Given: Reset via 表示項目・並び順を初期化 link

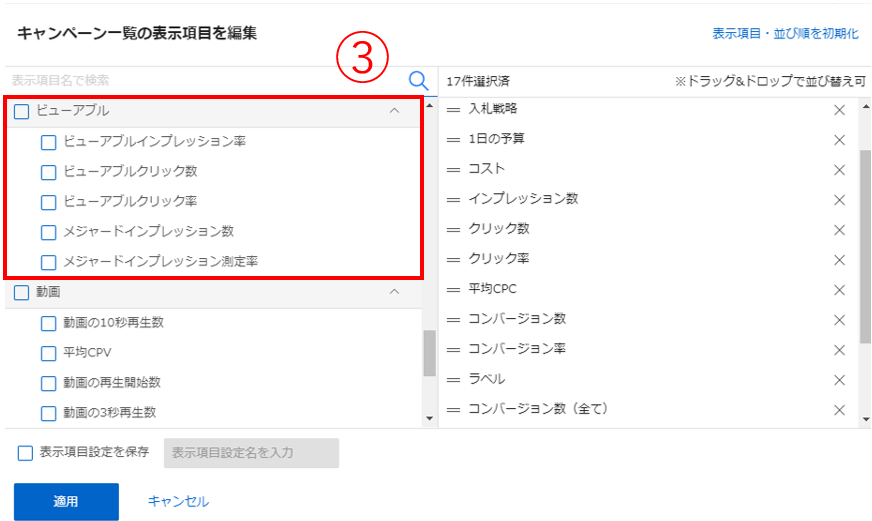Looking at the screenshot, I should click(785, 34).
